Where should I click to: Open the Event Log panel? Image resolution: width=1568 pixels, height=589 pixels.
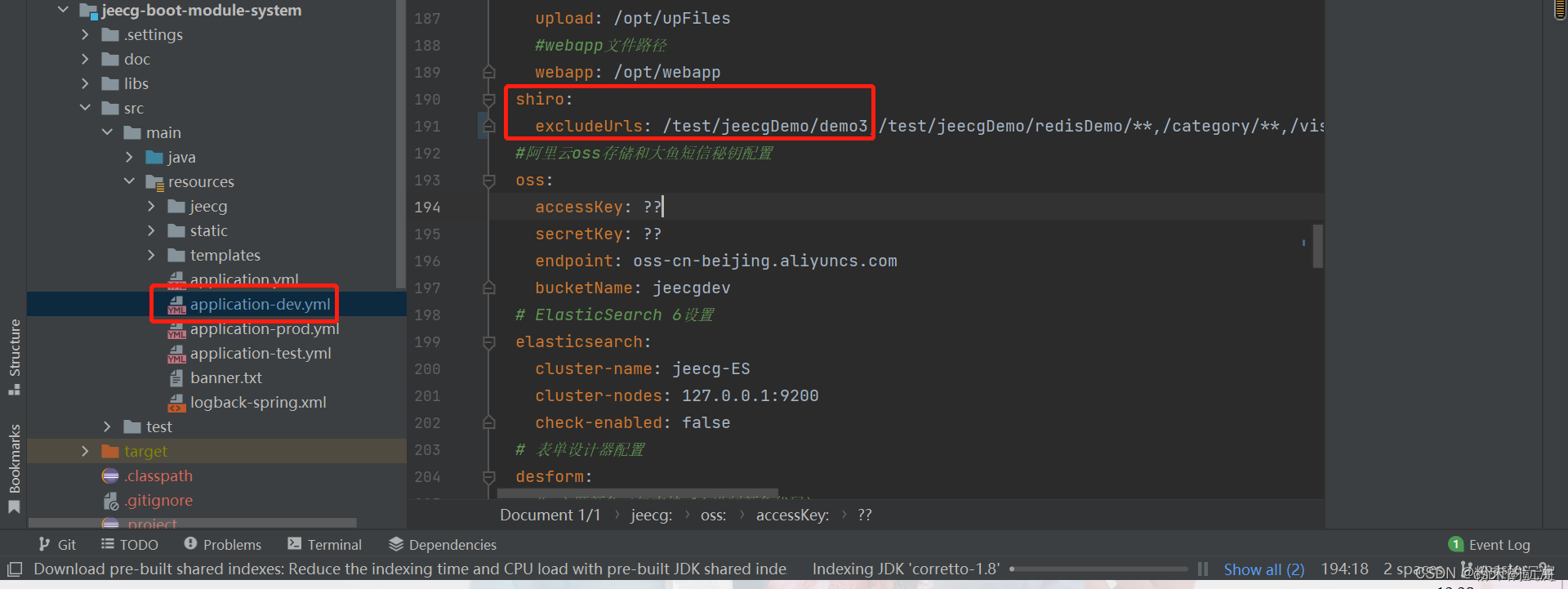coord(1490,545)
